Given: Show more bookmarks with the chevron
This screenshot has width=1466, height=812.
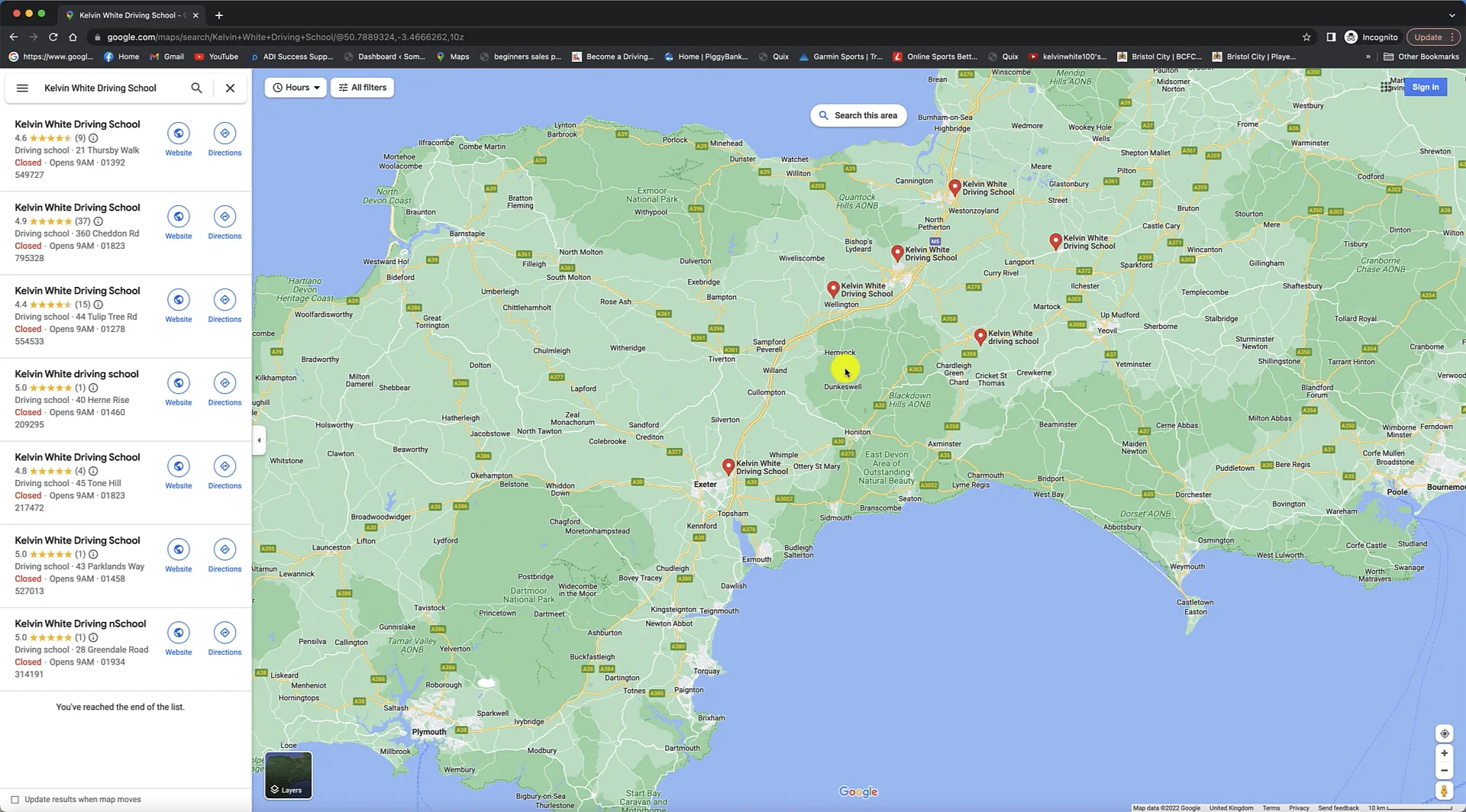Looking at the screenshot, I should pyautogui.click(x=1368, y=56).
